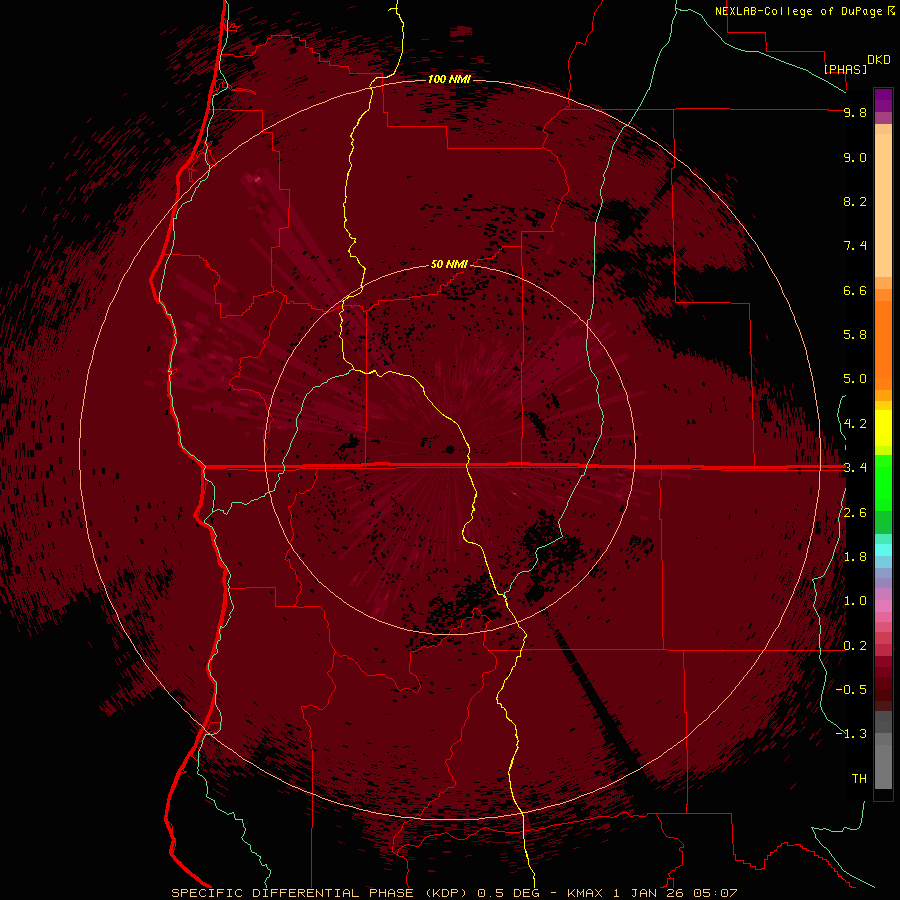Click the purple top segment of color bar
900x900 pixels.
pyautogui.click(x=883, y=100)
